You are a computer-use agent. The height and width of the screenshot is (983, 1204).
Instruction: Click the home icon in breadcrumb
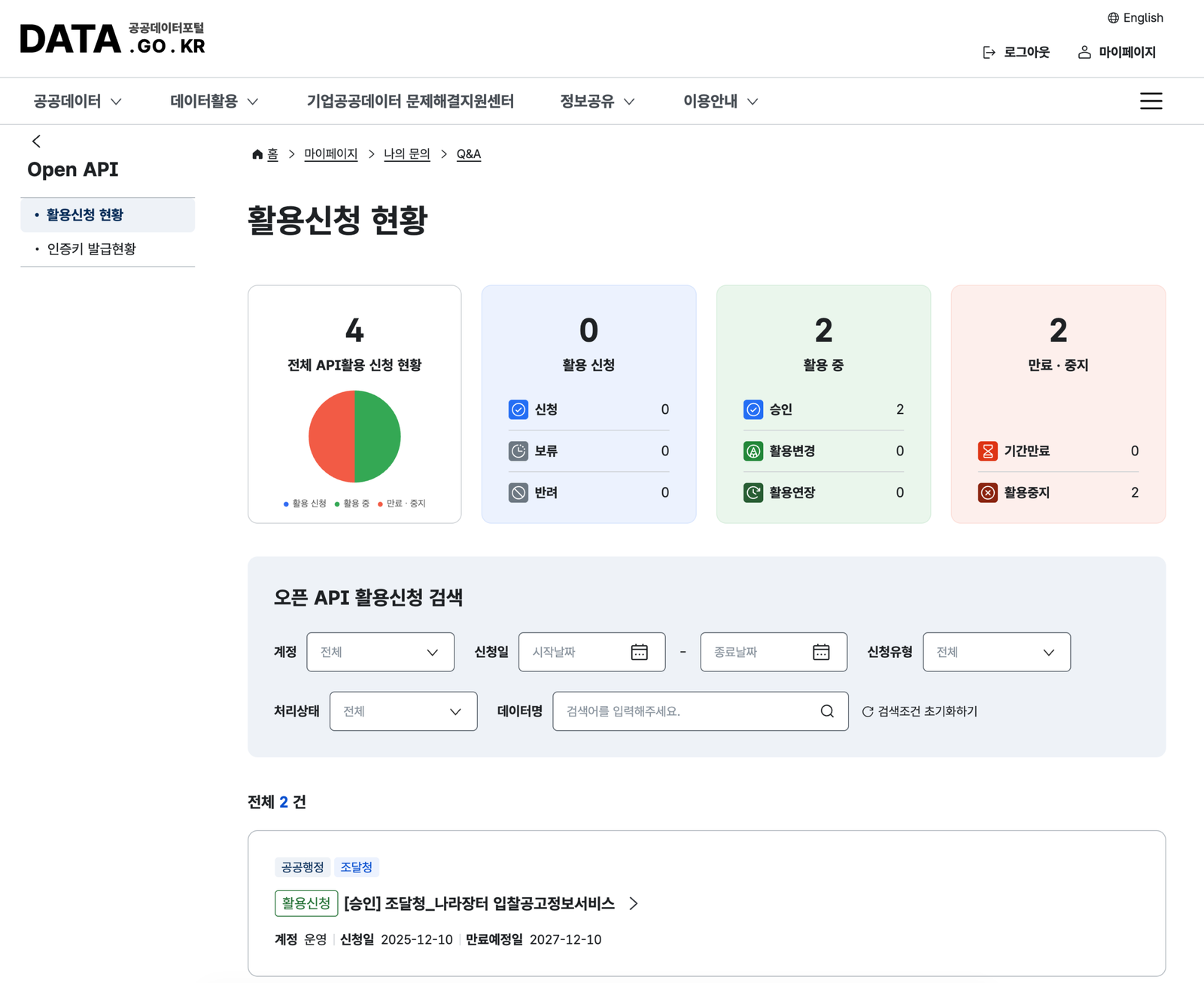(257, 154)
